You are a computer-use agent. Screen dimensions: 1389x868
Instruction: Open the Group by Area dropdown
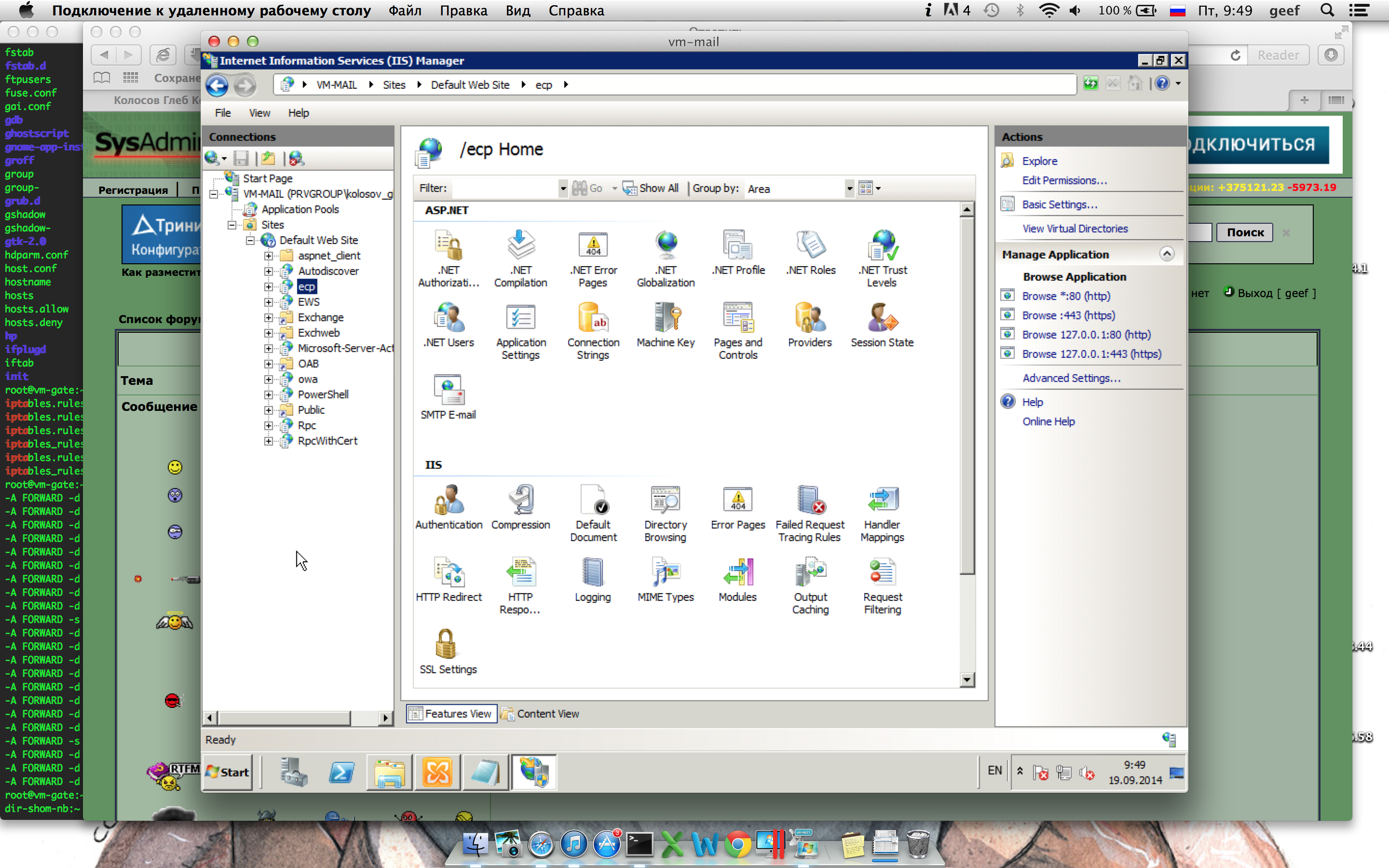849,188
